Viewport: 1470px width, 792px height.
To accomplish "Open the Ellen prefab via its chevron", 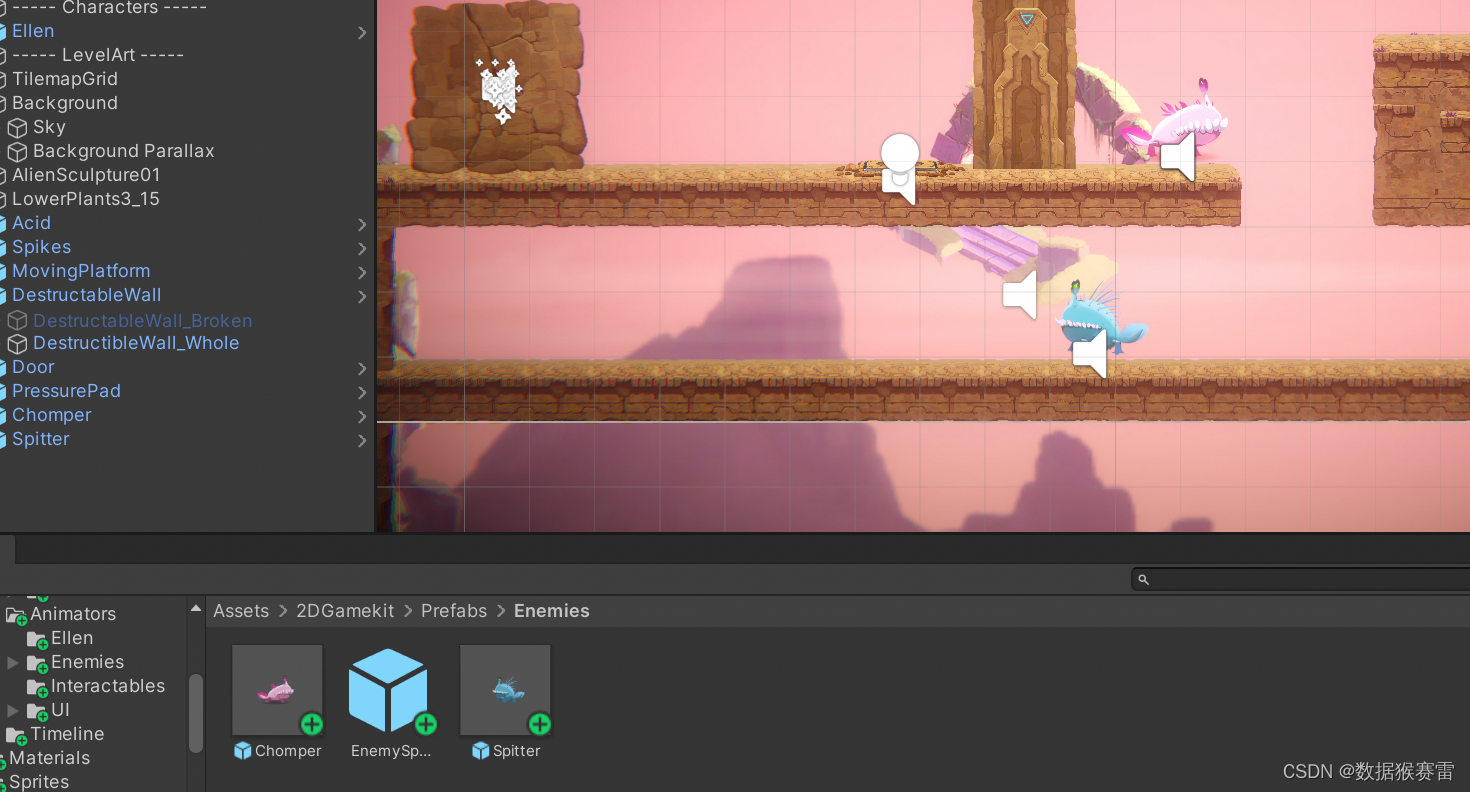I will pyautogui.click(x=362, y=33).
